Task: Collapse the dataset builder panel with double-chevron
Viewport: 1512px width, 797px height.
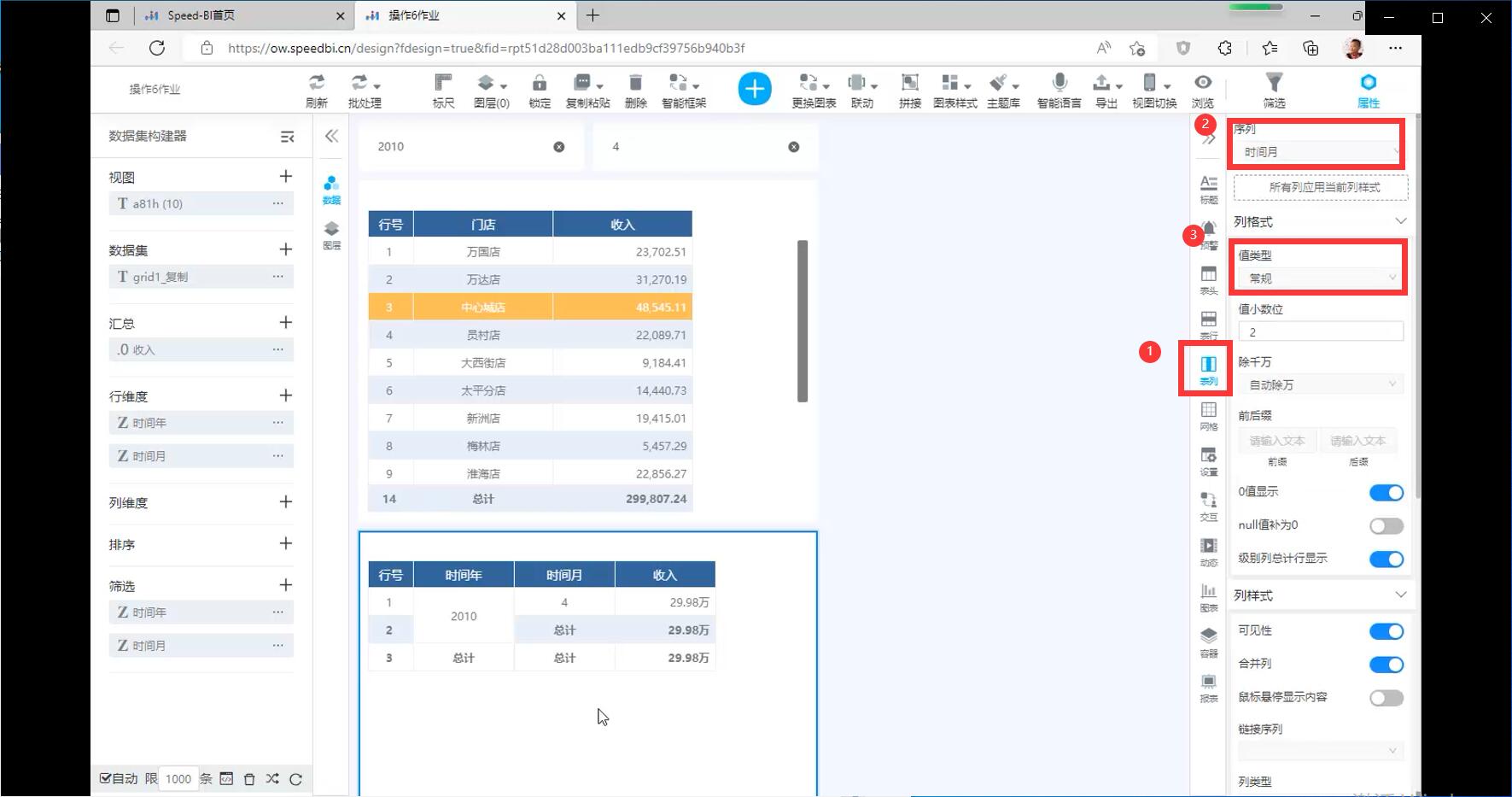Action: 331,136
